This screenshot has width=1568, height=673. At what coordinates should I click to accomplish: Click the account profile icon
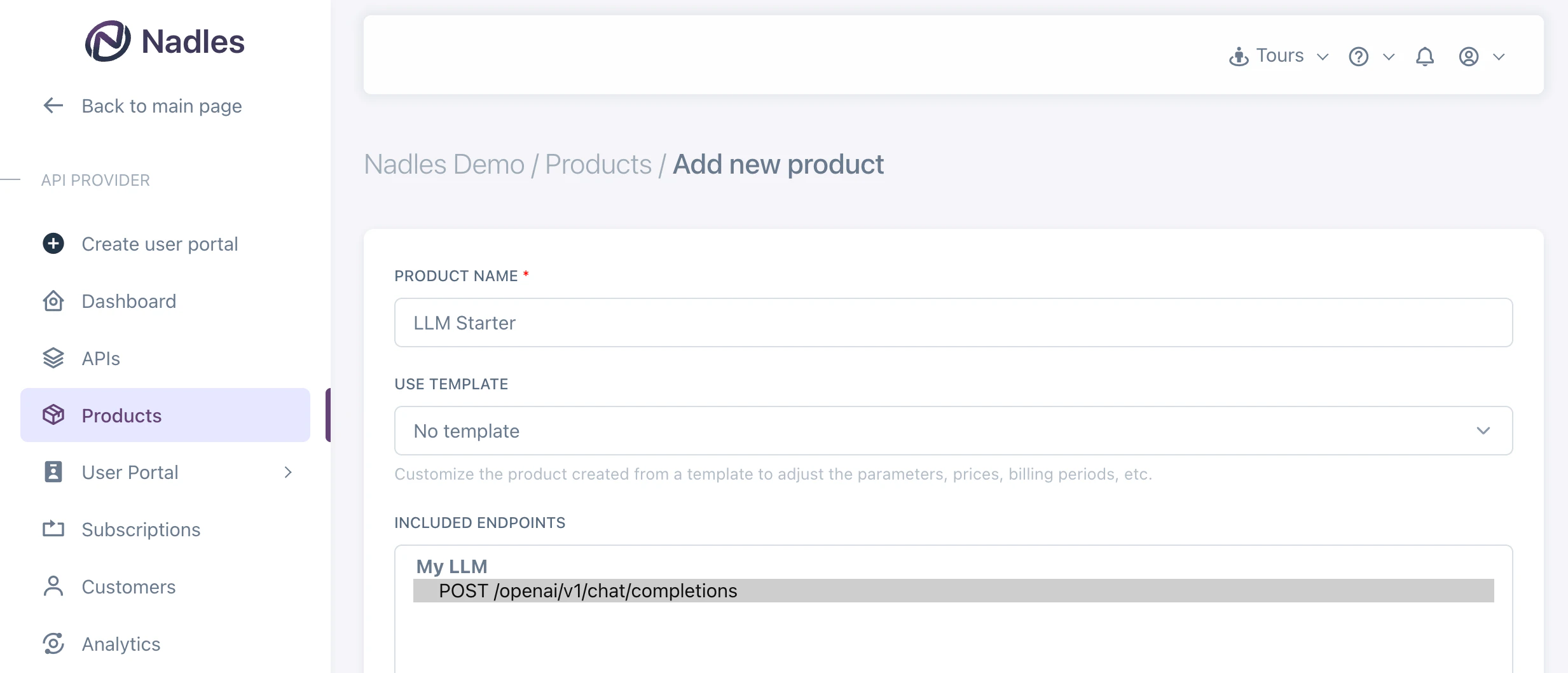pos(1469,56)
